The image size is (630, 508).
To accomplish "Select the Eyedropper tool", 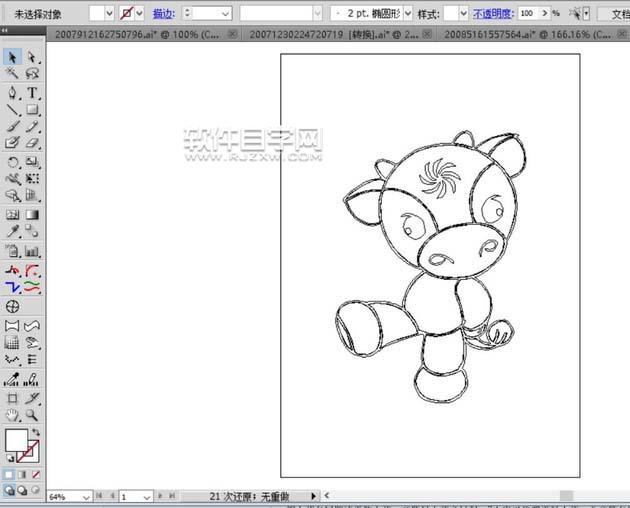I will tap(12, 231).
